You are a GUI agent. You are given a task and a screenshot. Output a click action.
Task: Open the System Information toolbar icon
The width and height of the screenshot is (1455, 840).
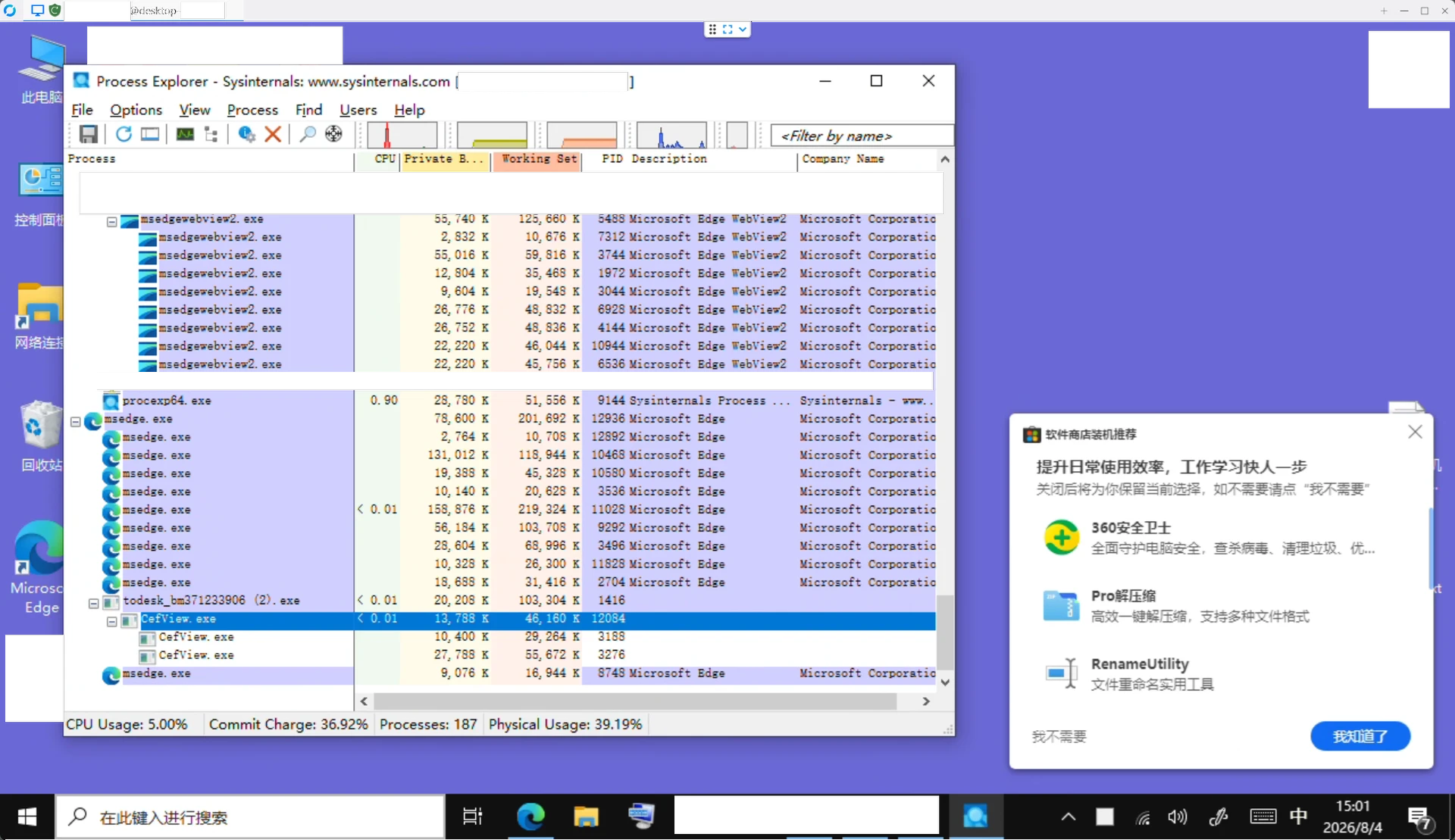(150, 134)
